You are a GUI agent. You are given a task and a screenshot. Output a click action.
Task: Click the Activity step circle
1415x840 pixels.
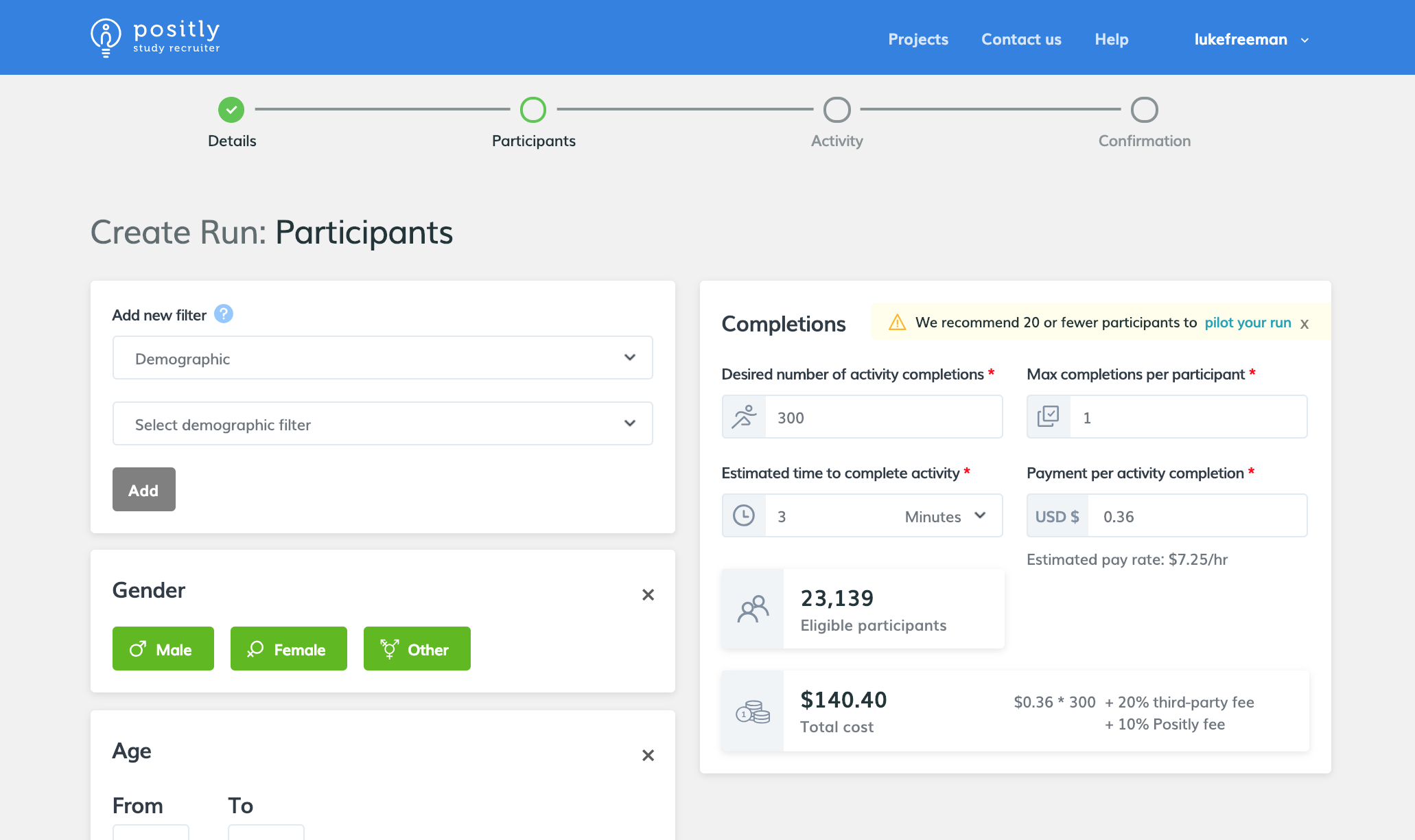point(837,110)
